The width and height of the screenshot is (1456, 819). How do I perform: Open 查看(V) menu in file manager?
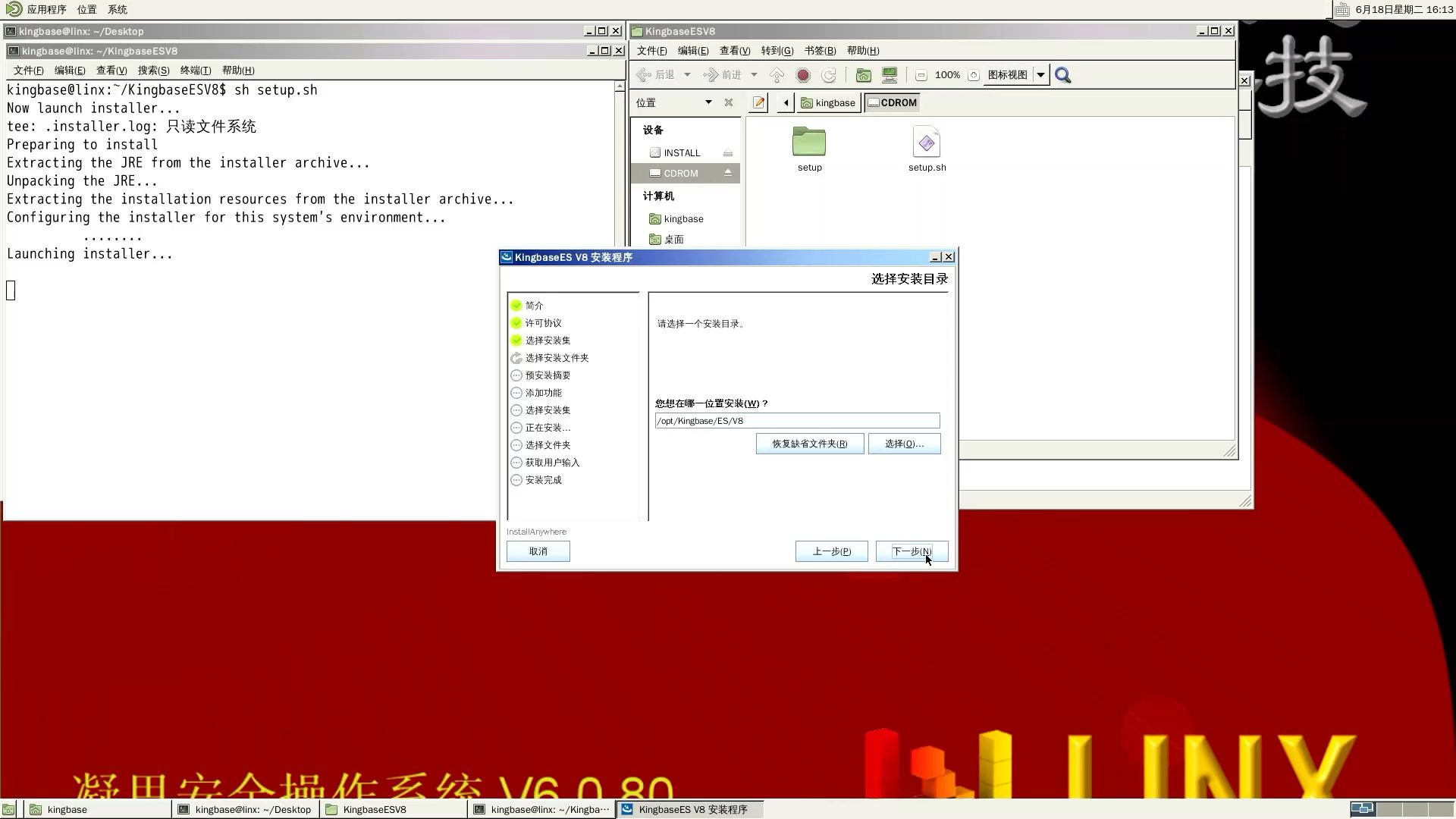pyautogui.click(x=735, y=51)
